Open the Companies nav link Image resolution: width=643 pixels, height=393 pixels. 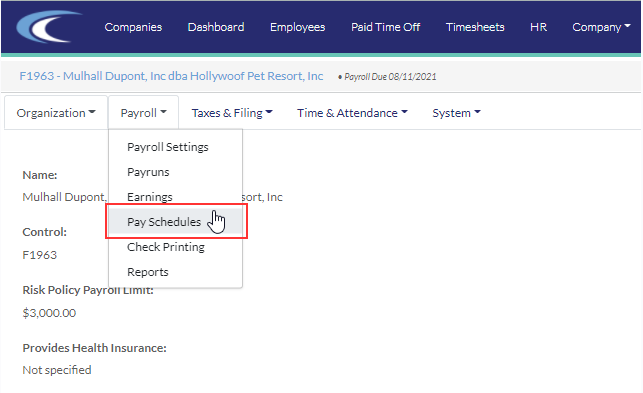coord(133,27)
